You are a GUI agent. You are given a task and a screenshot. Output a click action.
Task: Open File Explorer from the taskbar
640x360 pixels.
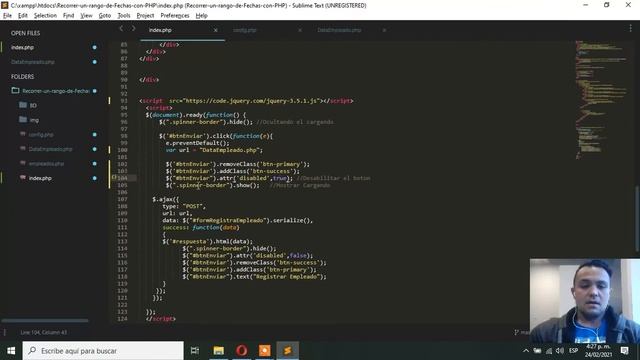click(219, 351)
